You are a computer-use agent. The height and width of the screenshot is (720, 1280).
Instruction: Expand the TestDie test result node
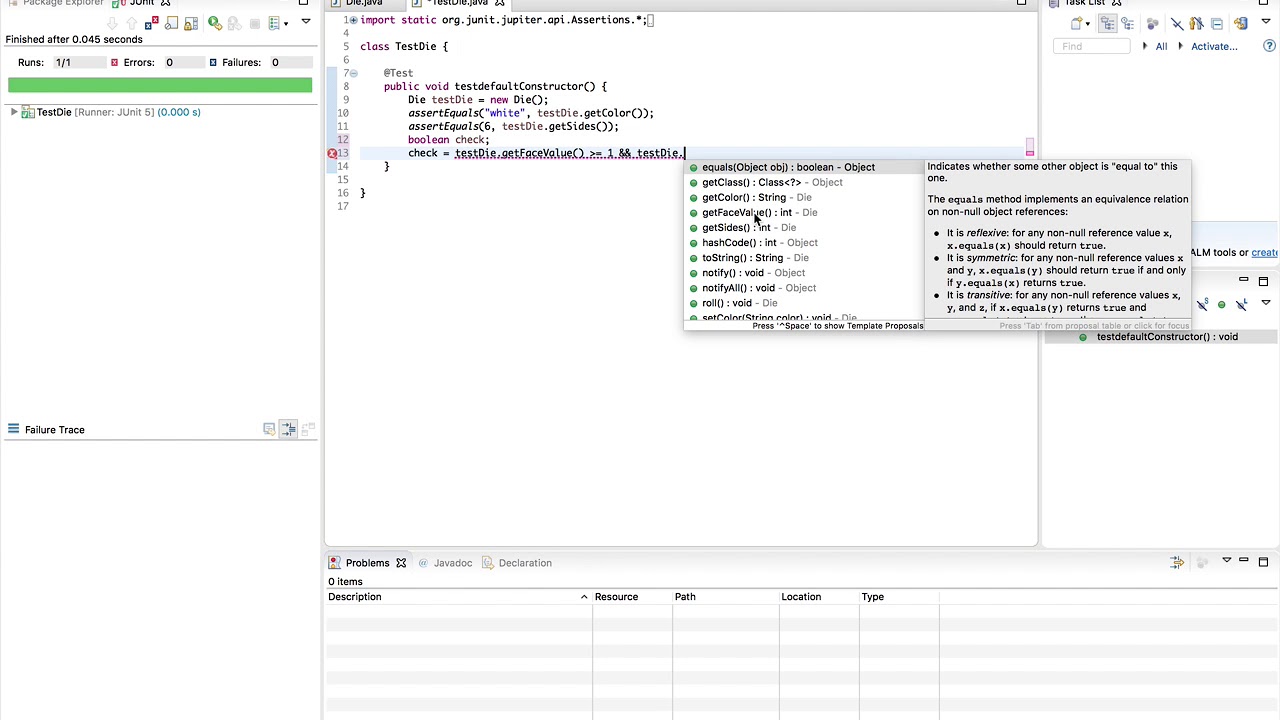pyautogui.click(x=14, y=112)
